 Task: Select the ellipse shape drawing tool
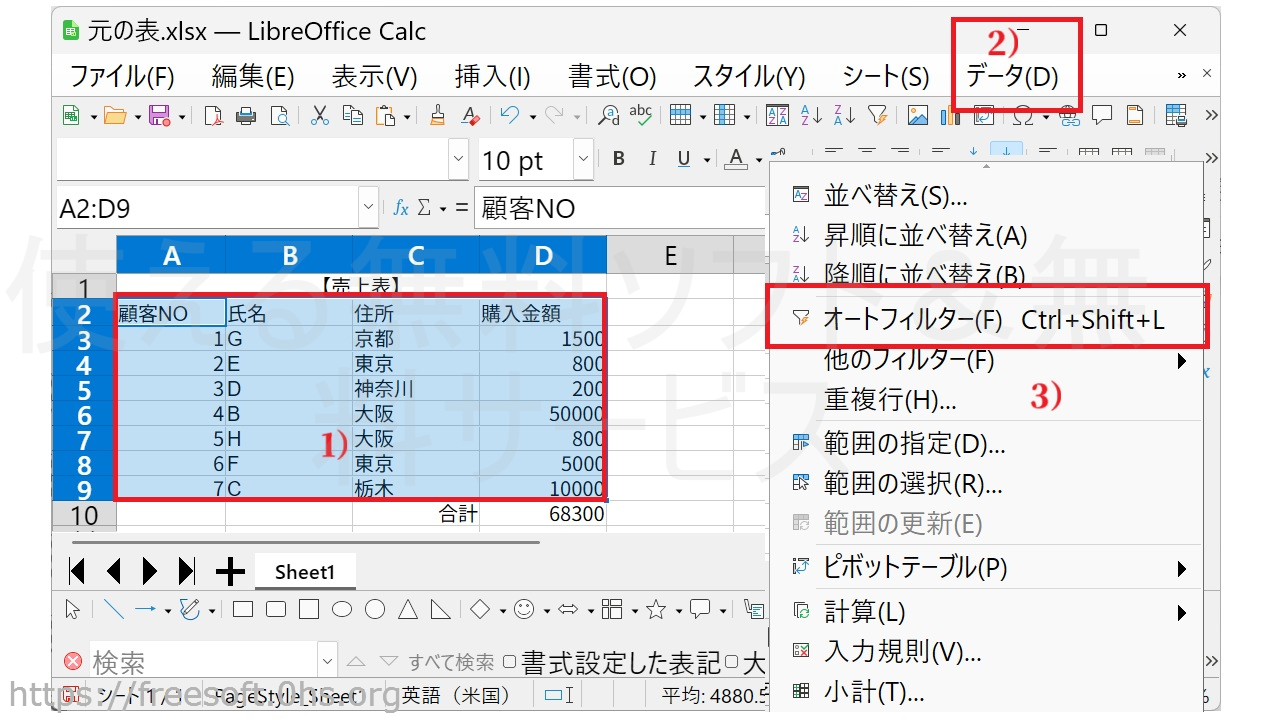342,609
